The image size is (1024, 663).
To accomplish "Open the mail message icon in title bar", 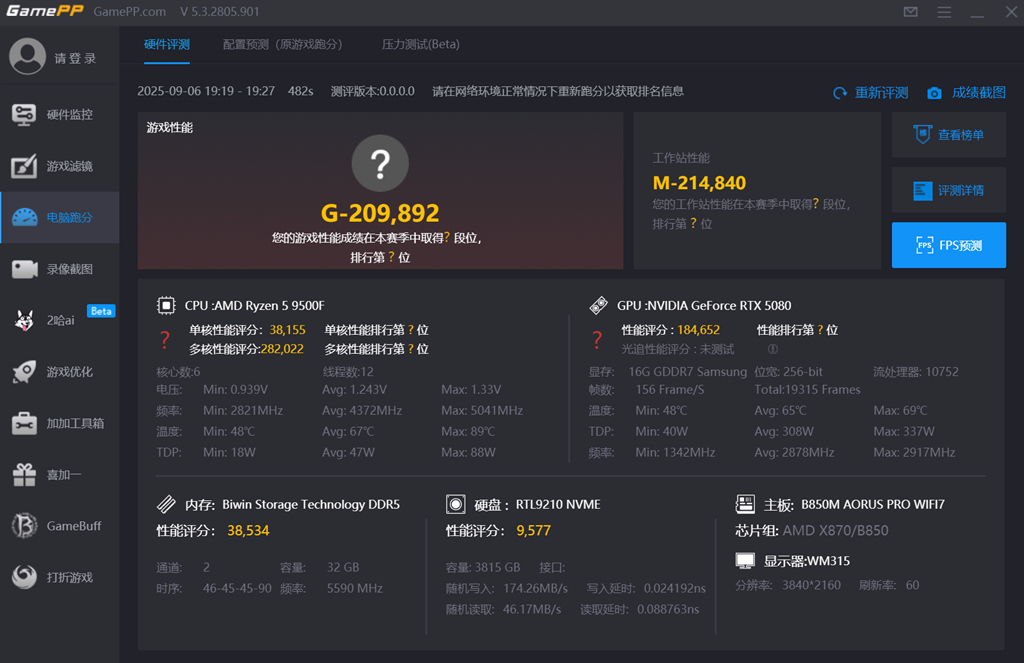I will pos(910,12).
